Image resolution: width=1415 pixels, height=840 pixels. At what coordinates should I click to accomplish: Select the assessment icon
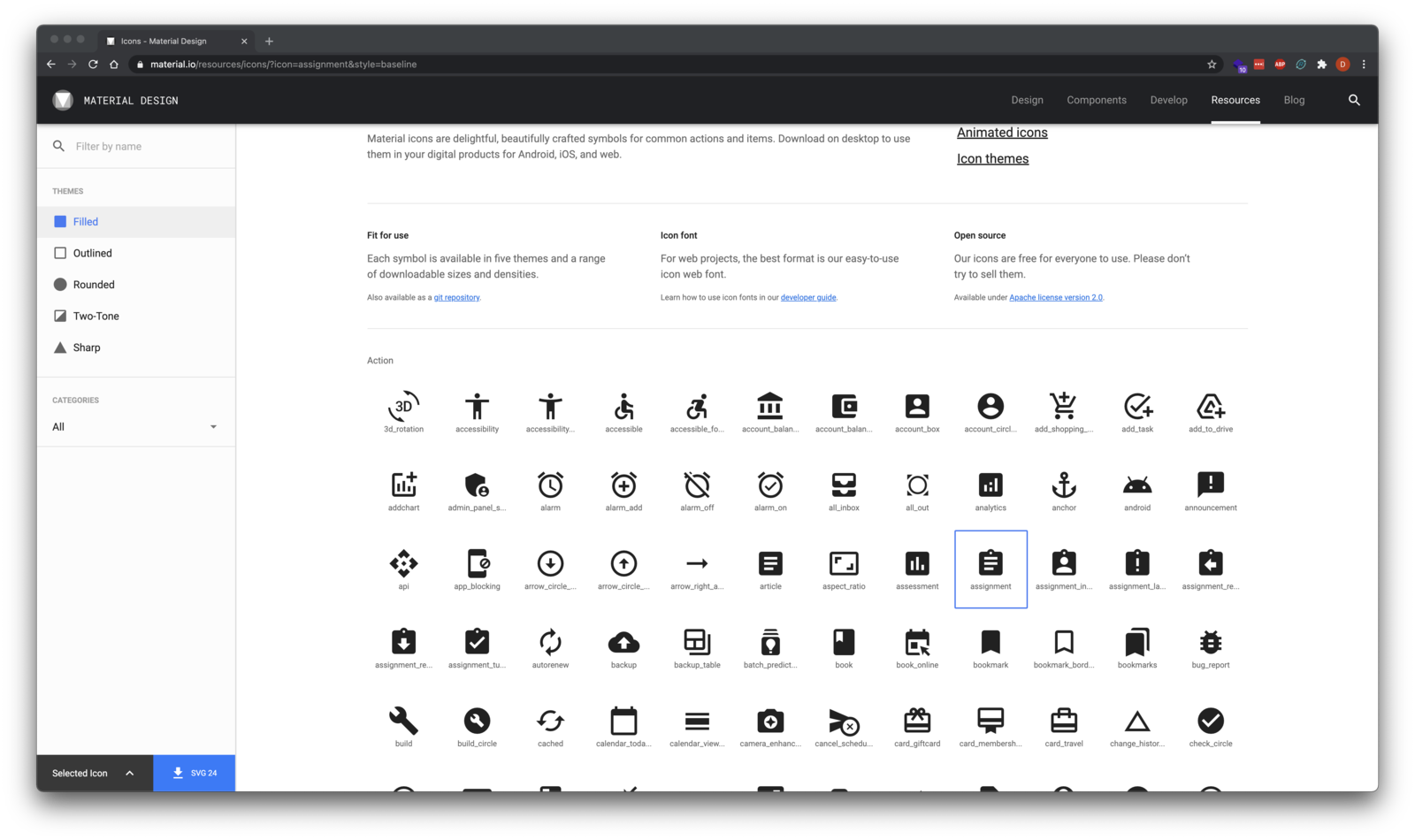point(917,563)
